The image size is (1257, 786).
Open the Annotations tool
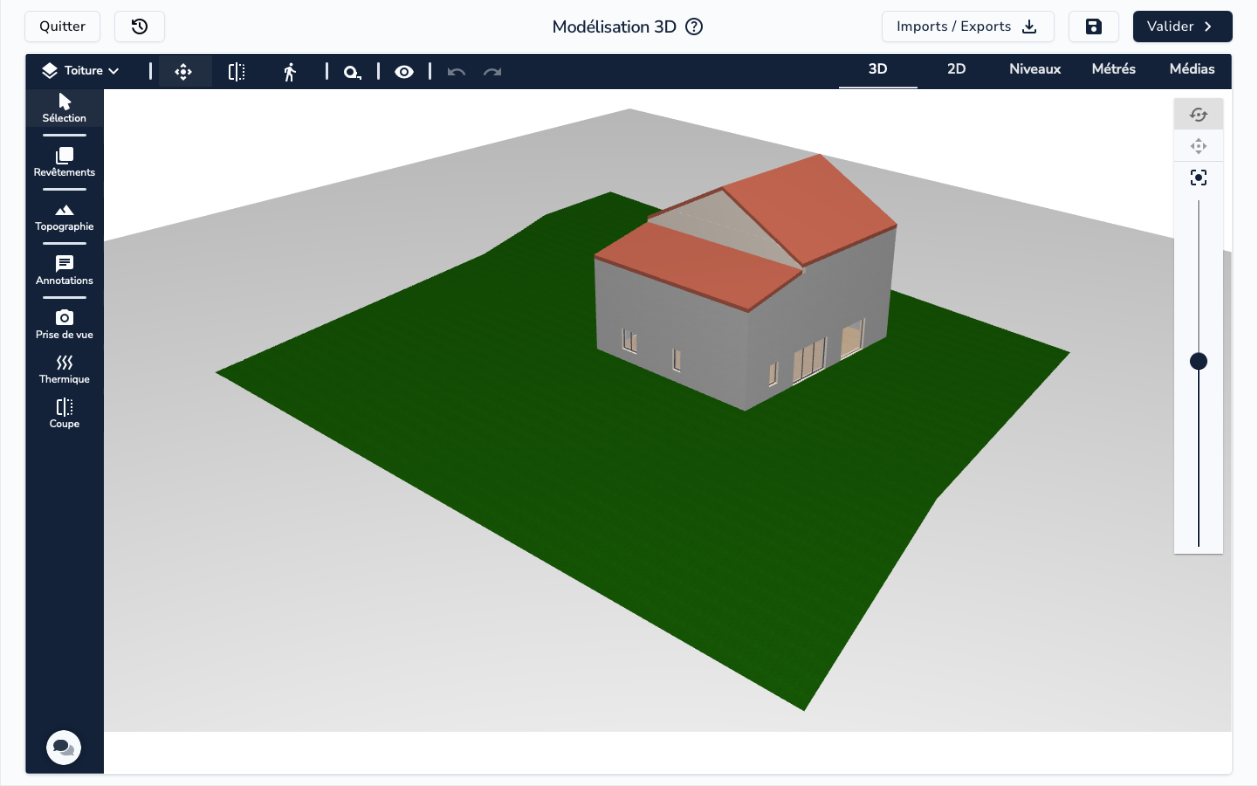(64, 270)
